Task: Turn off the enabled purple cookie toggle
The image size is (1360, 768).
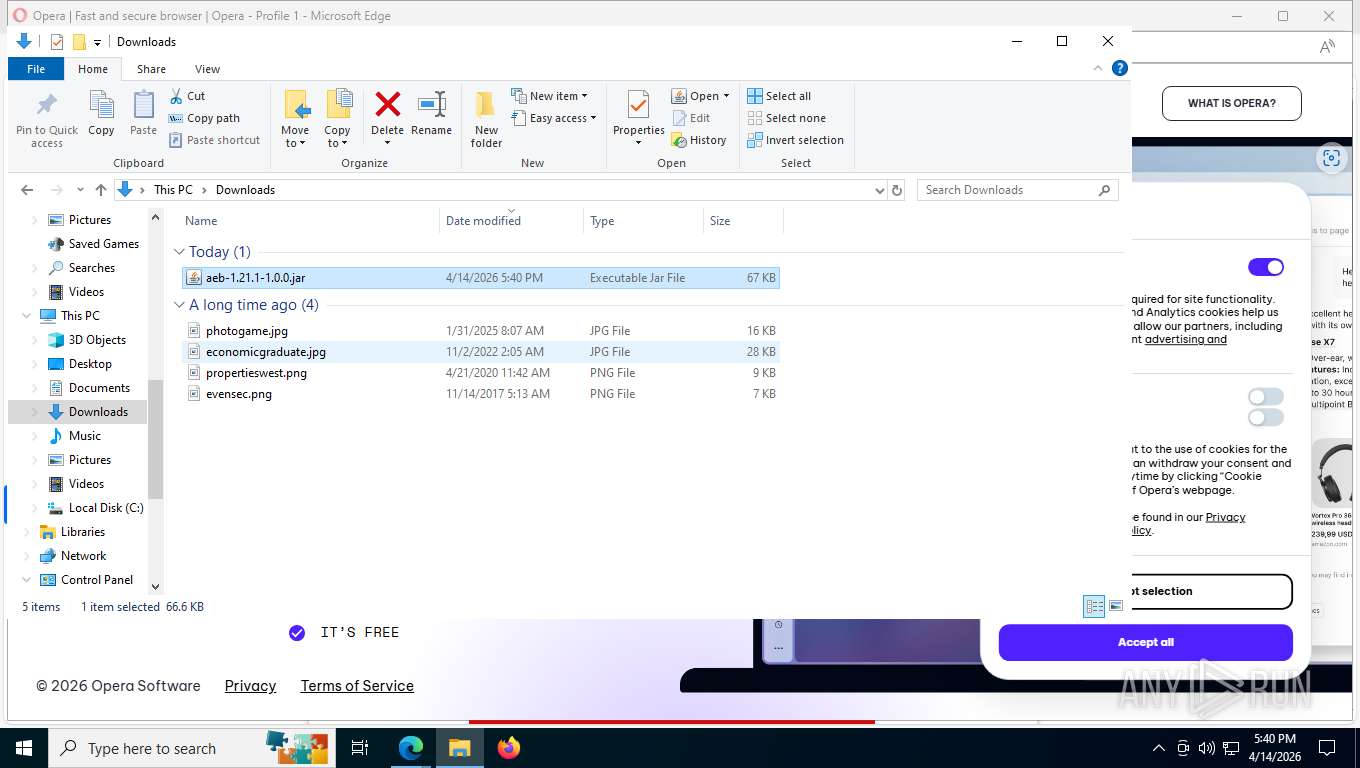Action: point(1266,267)
